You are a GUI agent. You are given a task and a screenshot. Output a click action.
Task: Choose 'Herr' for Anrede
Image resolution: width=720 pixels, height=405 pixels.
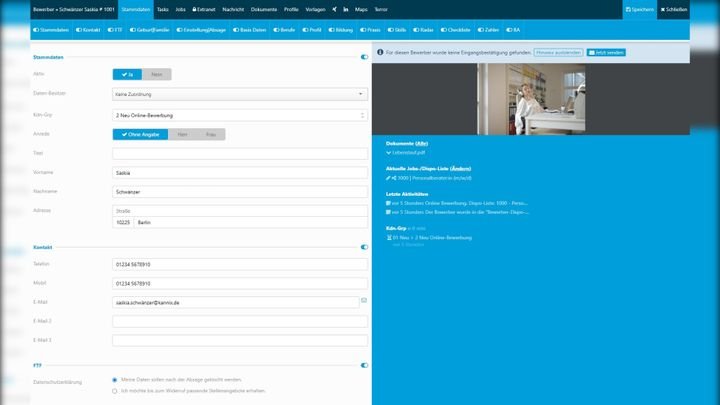pos(182,134)
